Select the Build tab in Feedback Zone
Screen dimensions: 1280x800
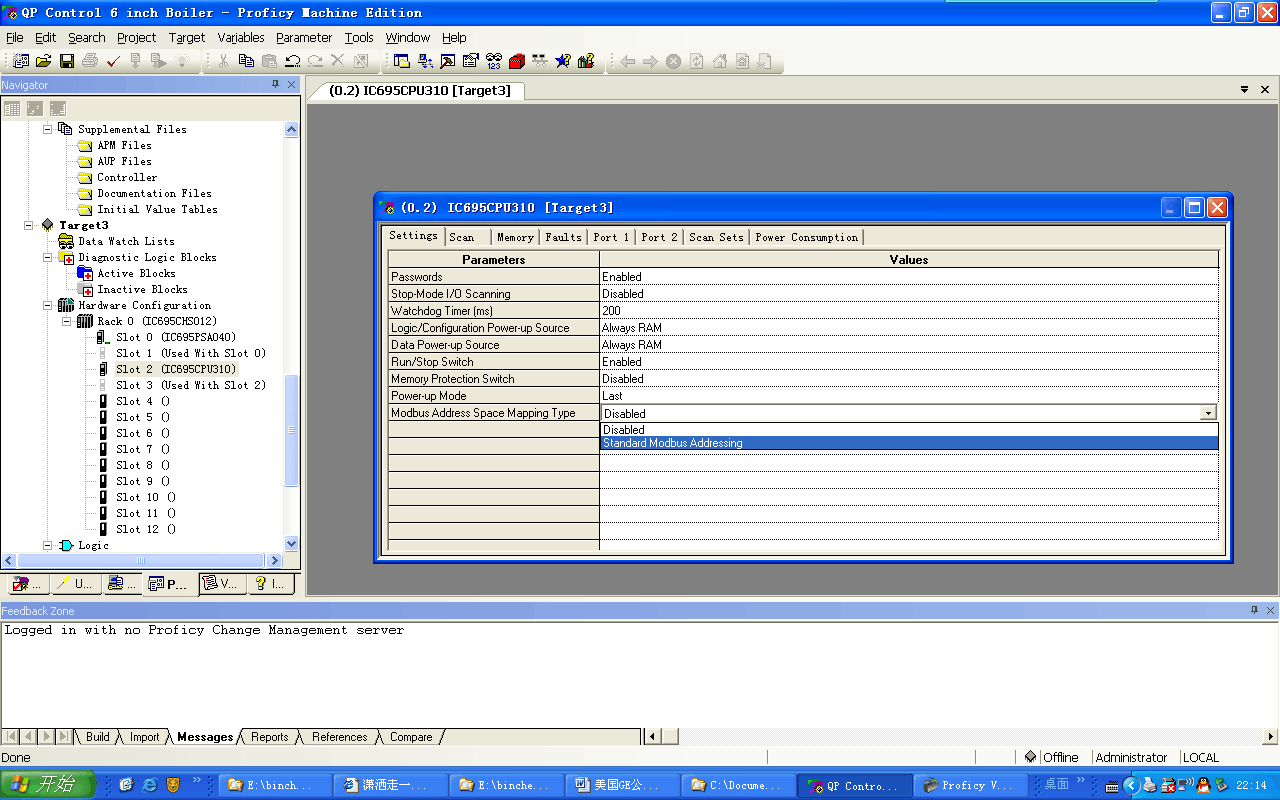pos(98,737)
